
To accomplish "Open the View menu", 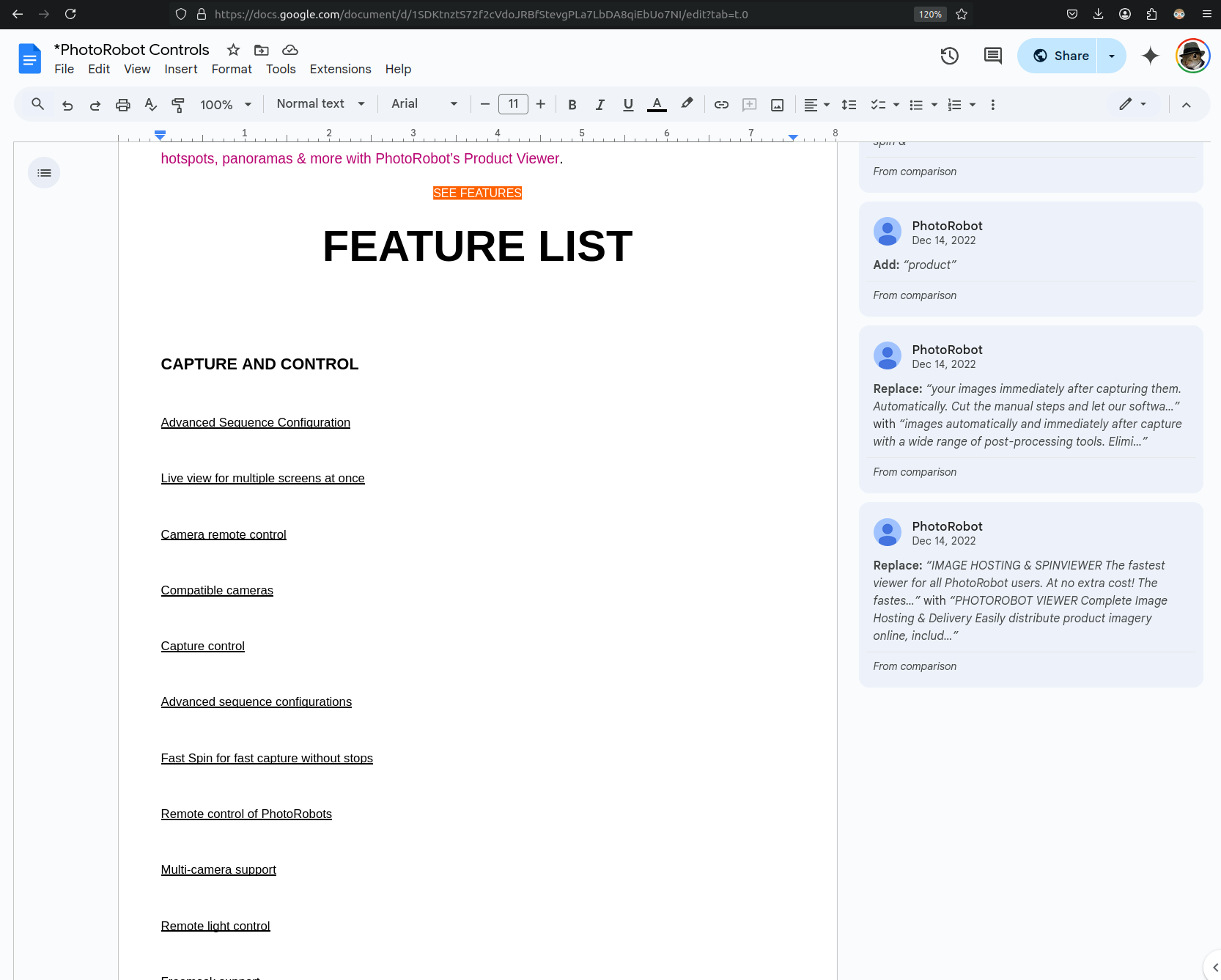I will coord(137,69).
